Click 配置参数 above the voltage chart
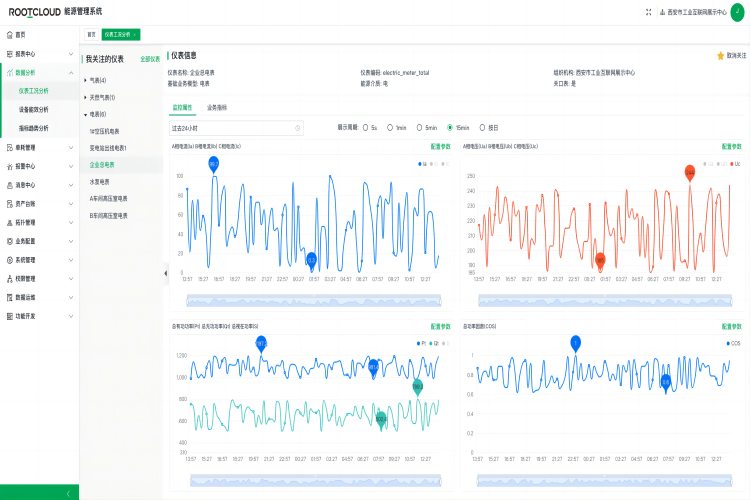 click(731, 146)
